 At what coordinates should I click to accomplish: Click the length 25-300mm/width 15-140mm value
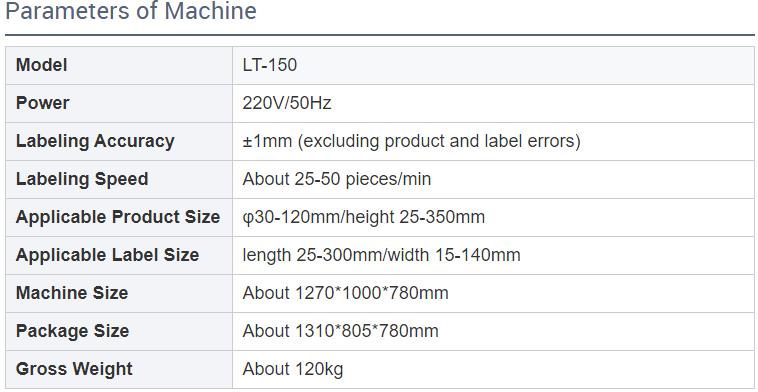click(x=381, y=255)
